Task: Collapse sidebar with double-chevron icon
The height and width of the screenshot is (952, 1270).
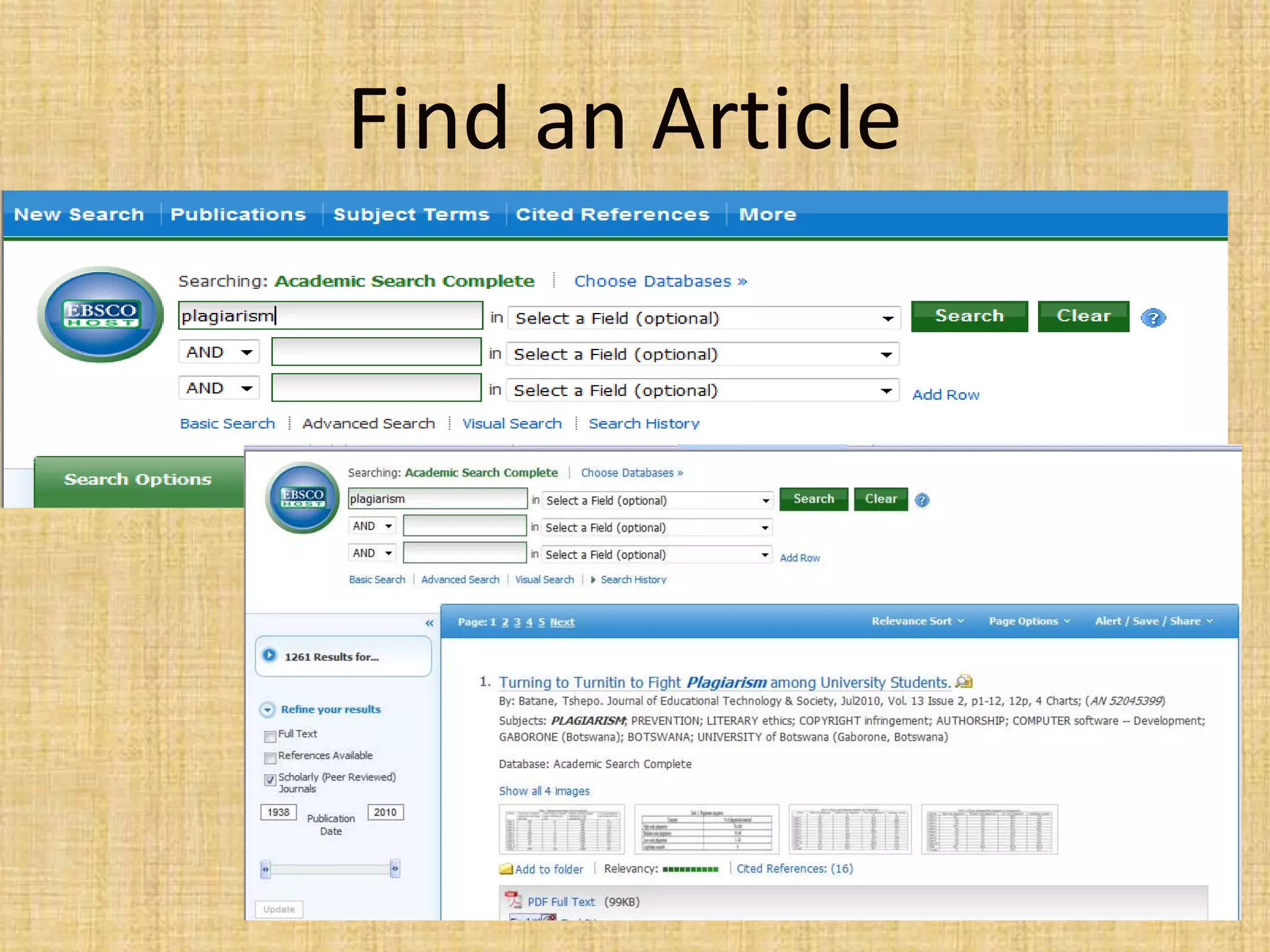Action: coord(429,623)
